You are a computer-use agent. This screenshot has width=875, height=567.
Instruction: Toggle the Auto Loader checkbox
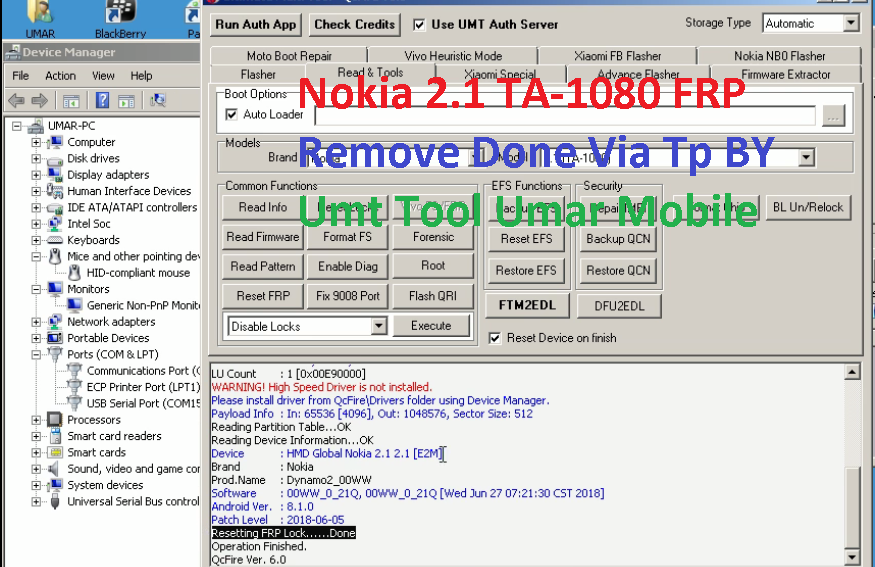coord(231,114)
